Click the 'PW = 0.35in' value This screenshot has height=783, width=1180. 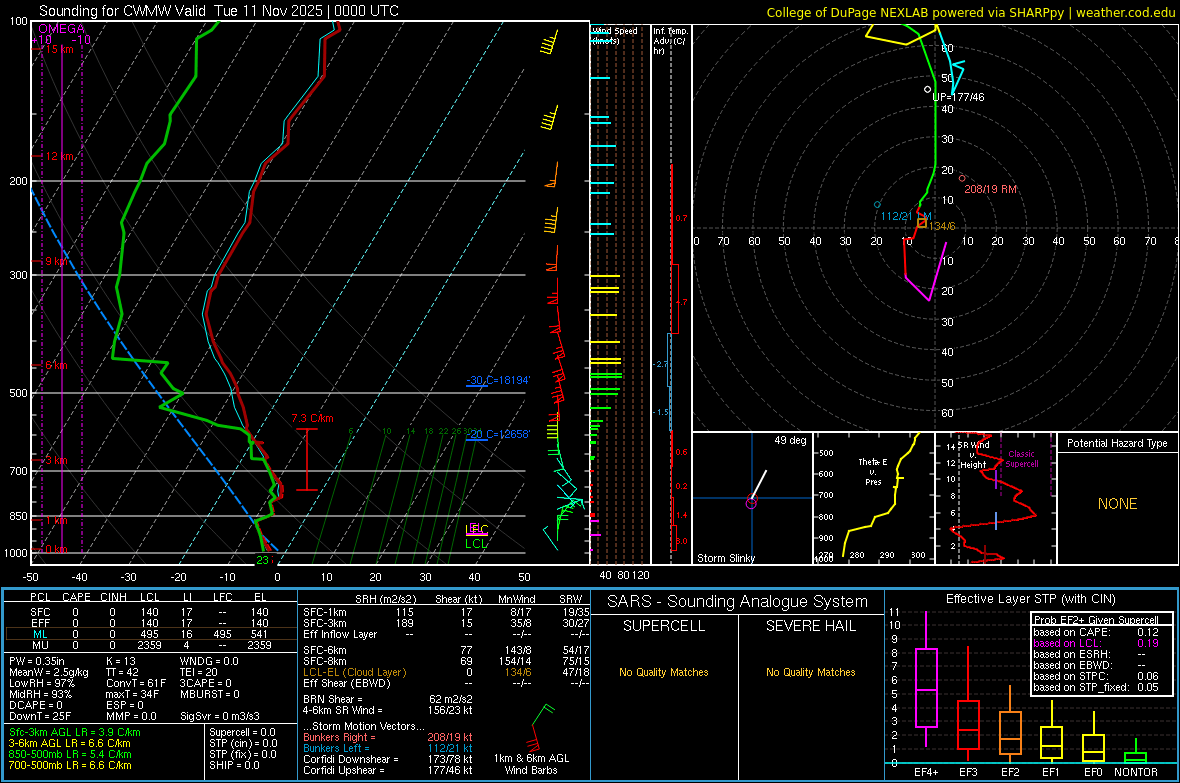(x=37, y=661)
